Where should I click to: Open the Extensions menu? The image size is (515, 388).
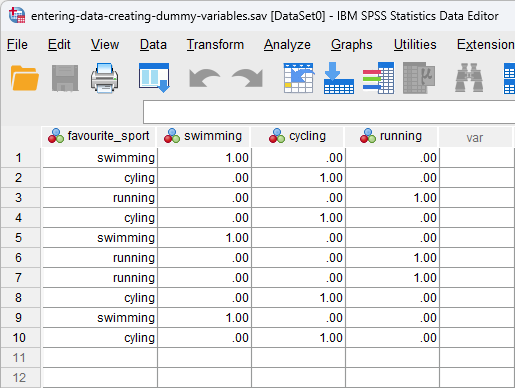pyautogui.click(x=486, y=45)
